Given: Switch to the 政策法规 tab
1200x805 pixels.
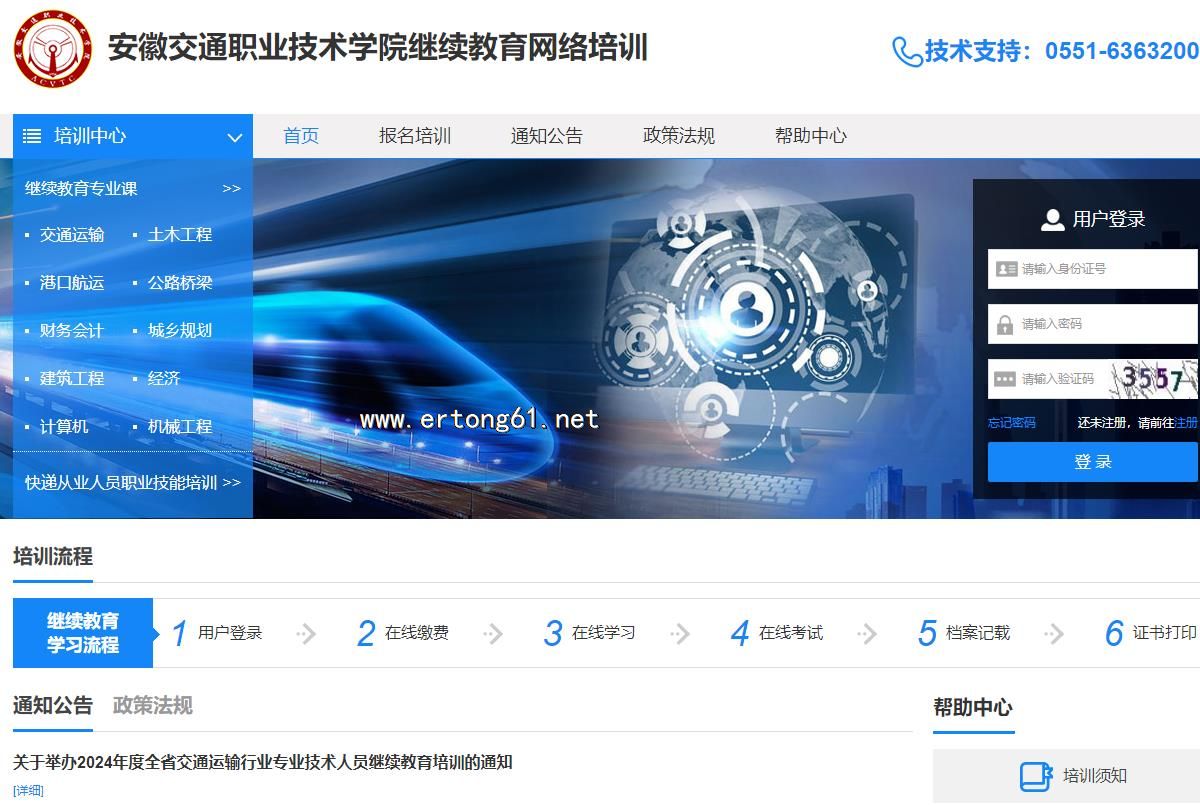Looking at the screenshot, I should pos(152,705).
